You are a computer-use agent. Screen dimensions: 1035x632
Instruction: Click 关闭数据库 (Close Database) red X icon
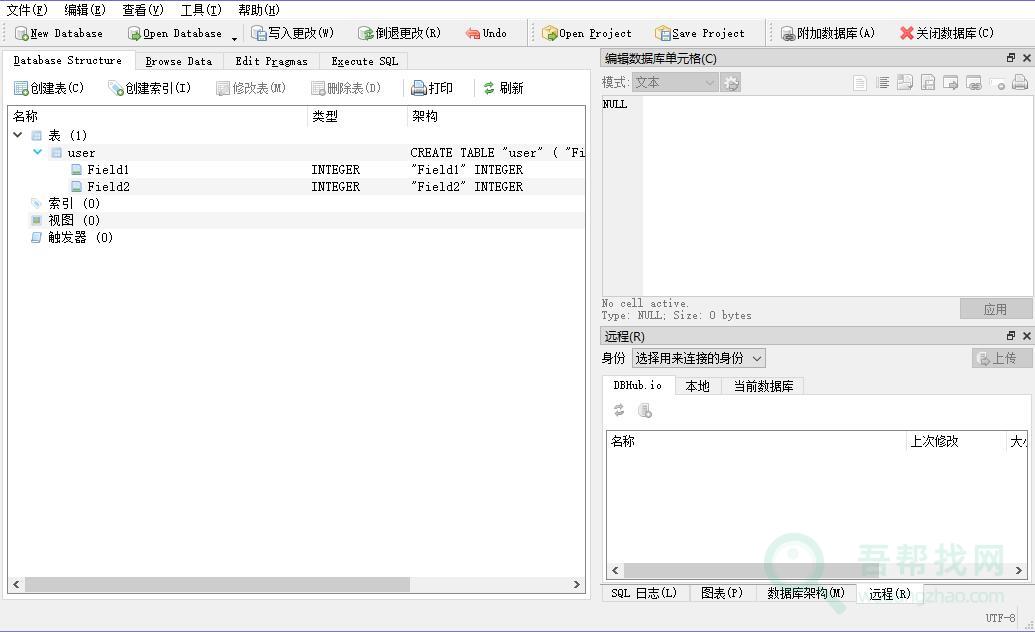coord(906,34)
